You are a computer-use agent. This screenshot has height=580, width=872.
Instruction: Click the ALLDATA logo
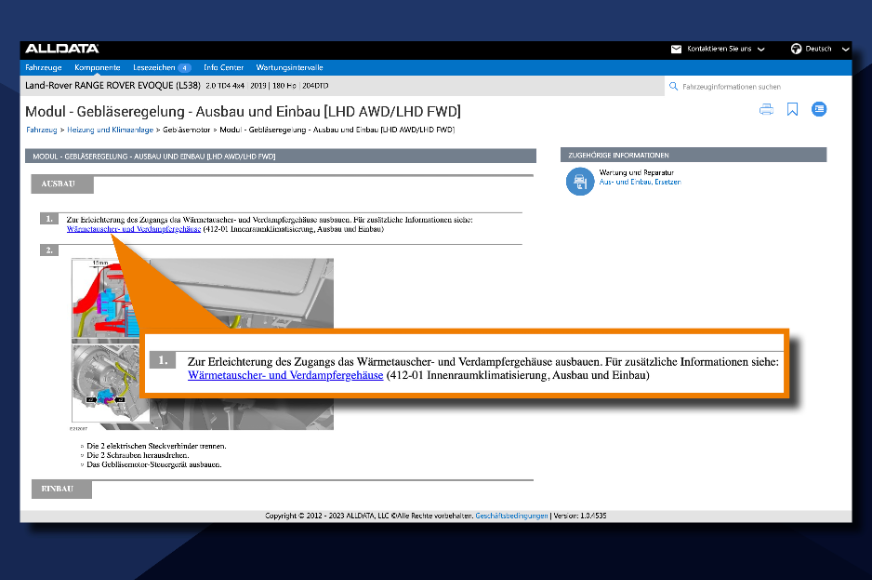point(62,49)
